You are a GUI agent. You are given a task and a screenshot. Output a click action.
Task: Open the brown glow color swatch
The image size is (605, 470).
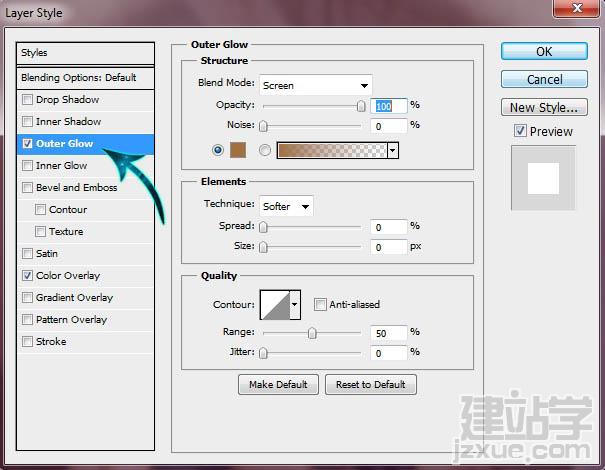[238, 150]
